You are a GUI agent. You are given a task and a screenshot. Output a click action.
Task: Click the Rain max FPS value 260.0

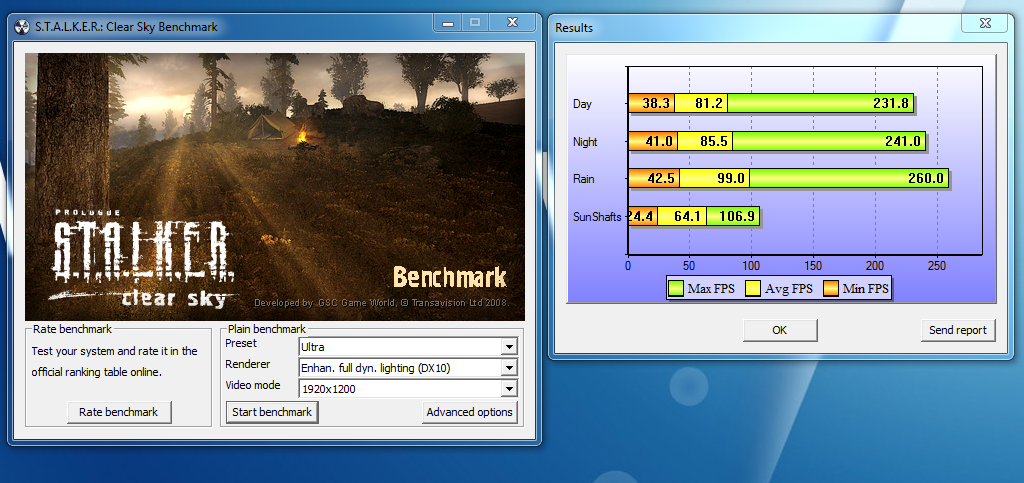click(925, 178)
